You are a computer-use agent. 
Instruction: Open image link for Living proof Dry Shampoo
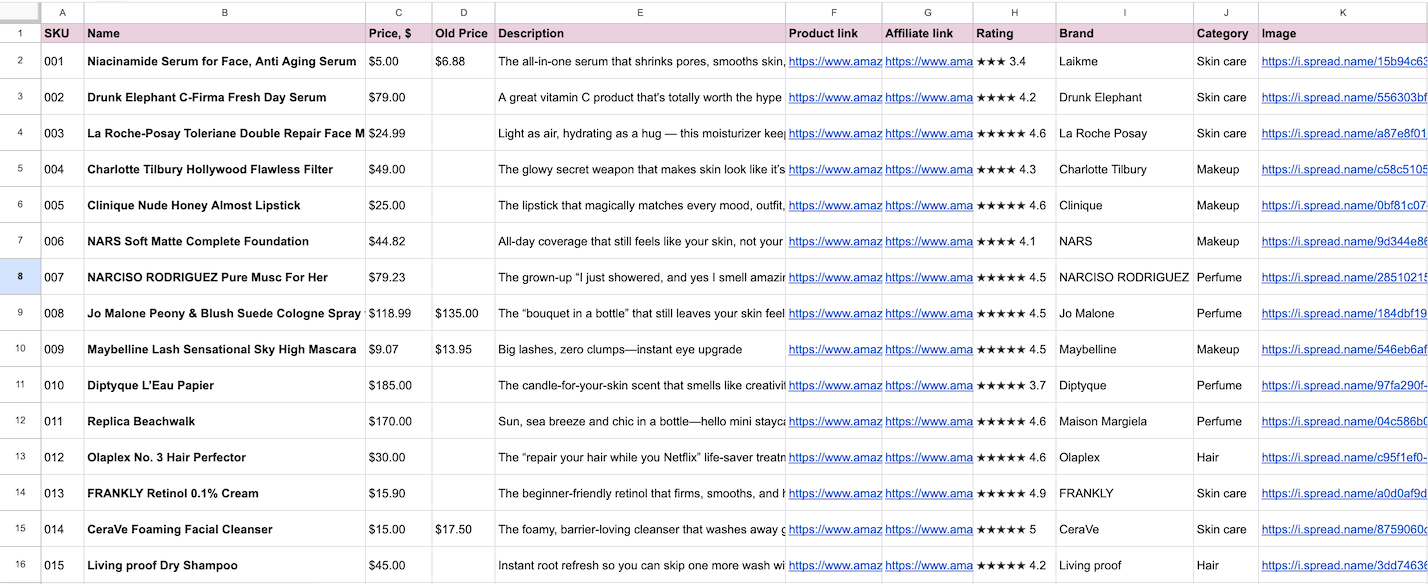coord(1344,565)
